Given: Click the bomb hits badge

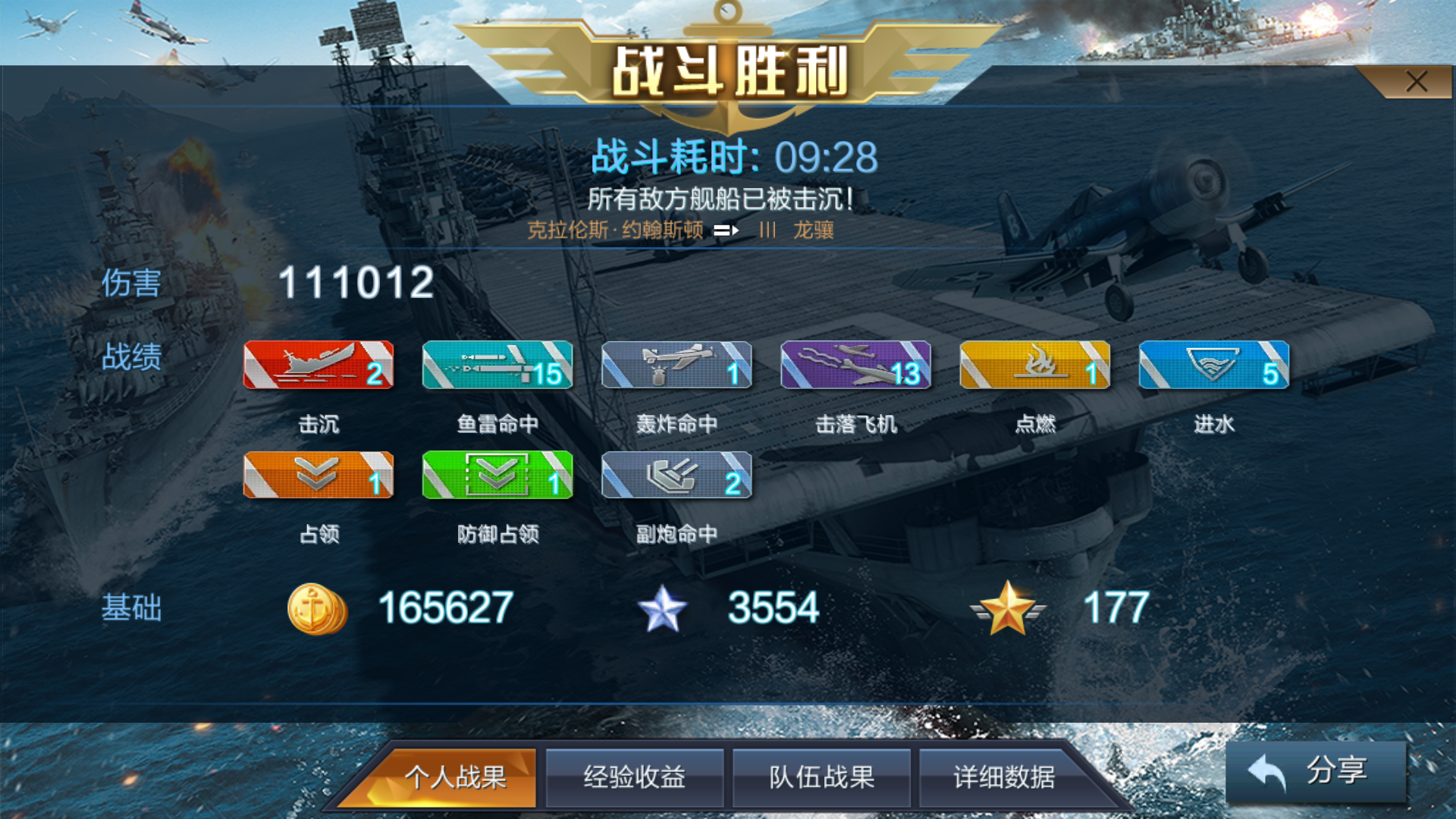Looking at the screenshot, I should click(676, 365).
